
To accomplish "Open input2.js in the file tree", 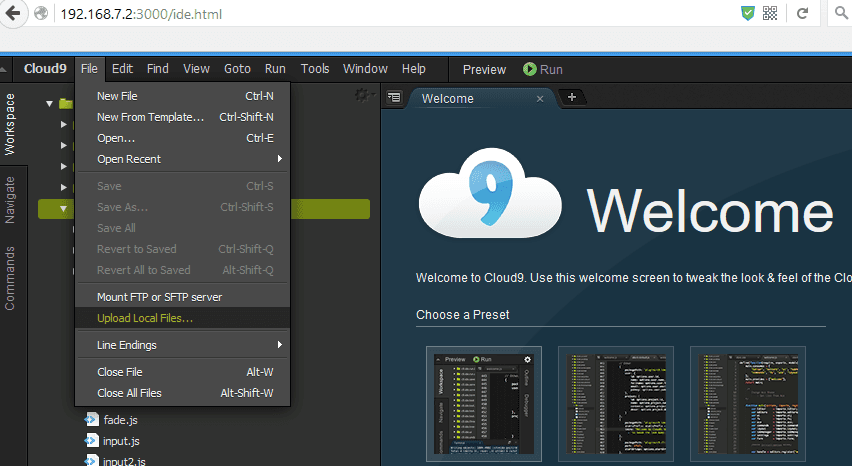I will pyautogui.click(x=124, y=461).
